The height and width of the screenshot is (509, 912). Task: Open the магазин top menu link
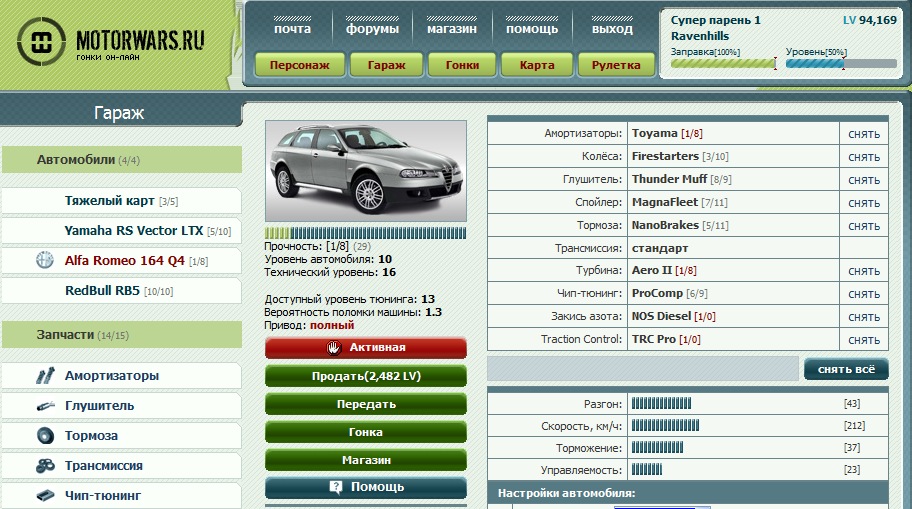(451, 29)
